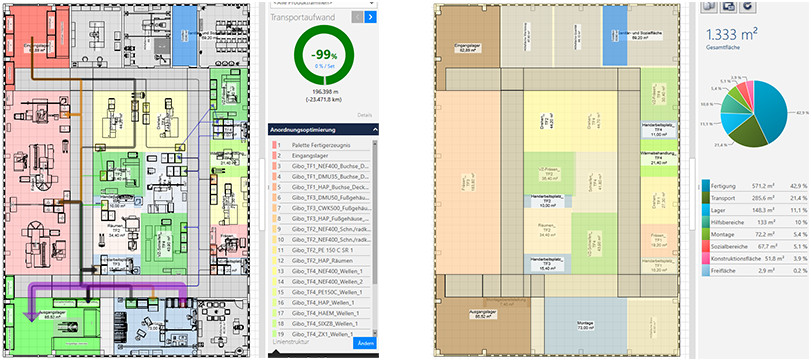Select row 10 Gibo_TF2_NEF400_Schn./radk

pos(321,239)
